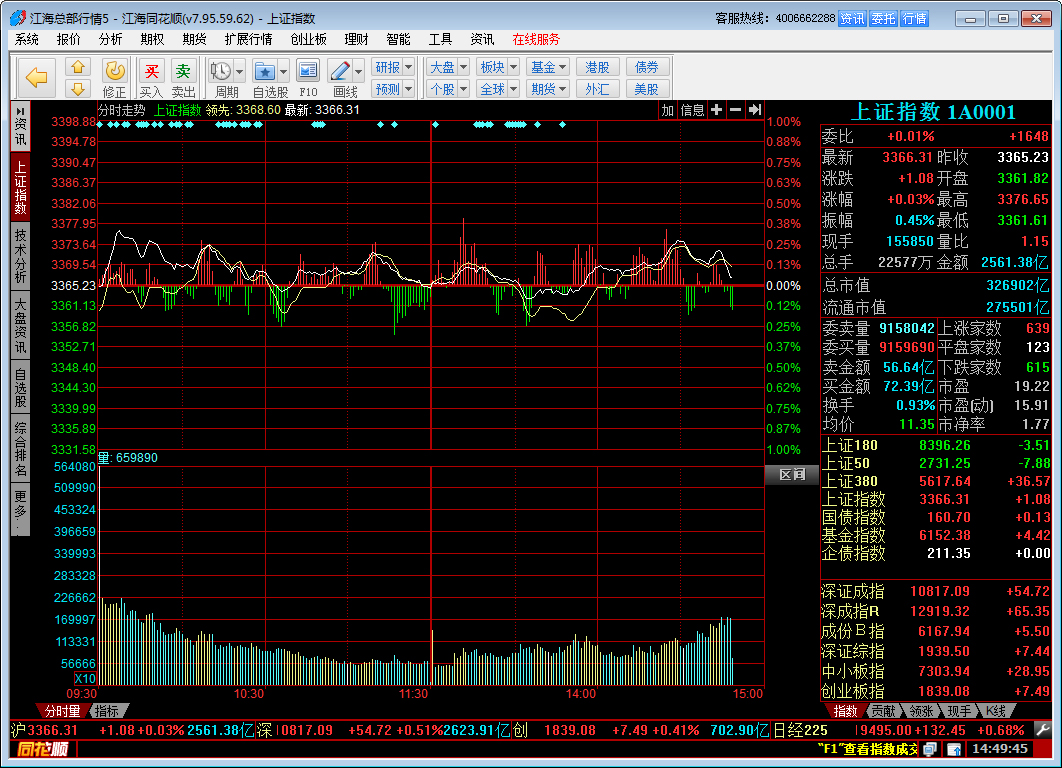Click the 上证指数 1A0001 title heading
Viewport: 1062px width, 768px height.
(933, 112)
